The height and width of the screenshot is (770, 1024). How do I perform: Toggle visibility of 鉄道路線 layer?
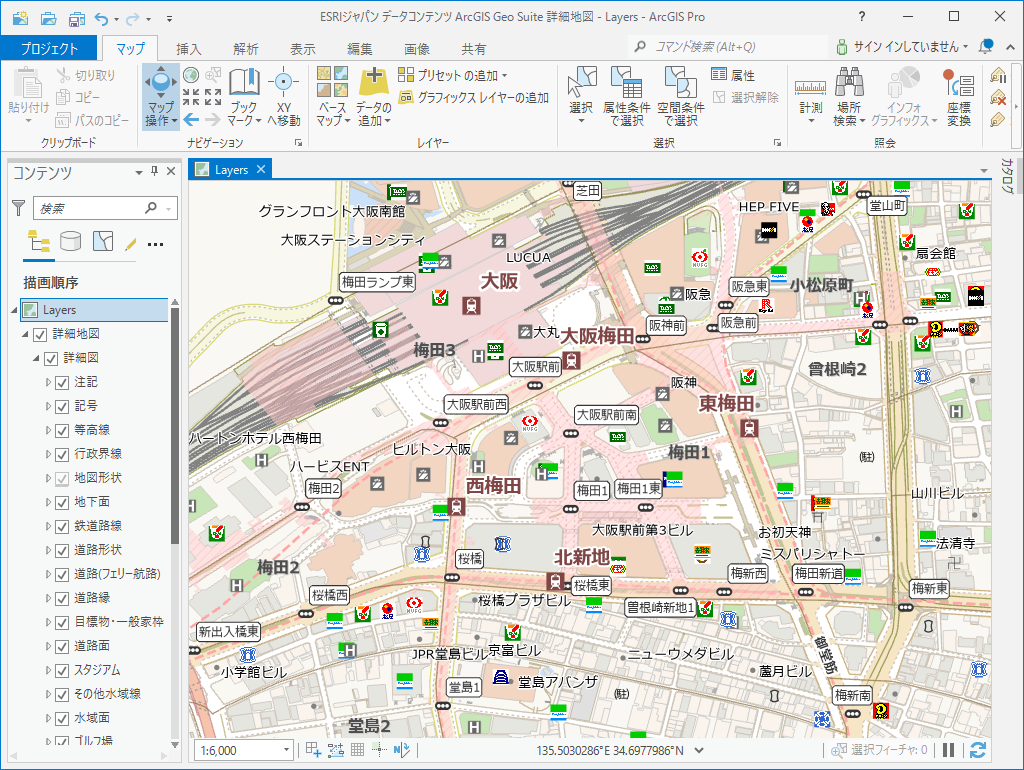click(x=62, y=526)
